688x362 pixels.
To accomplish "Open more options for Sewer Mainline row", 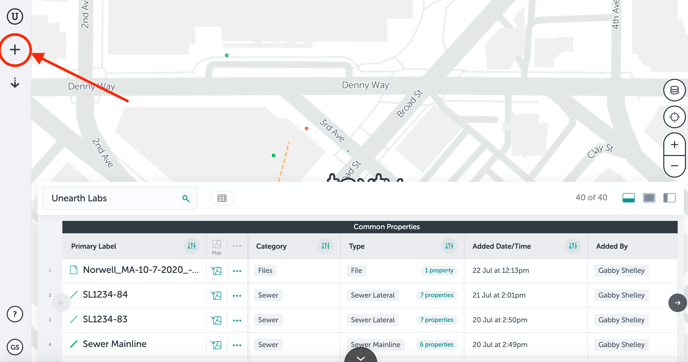I will pyautogui.click(x=237, y=345).
